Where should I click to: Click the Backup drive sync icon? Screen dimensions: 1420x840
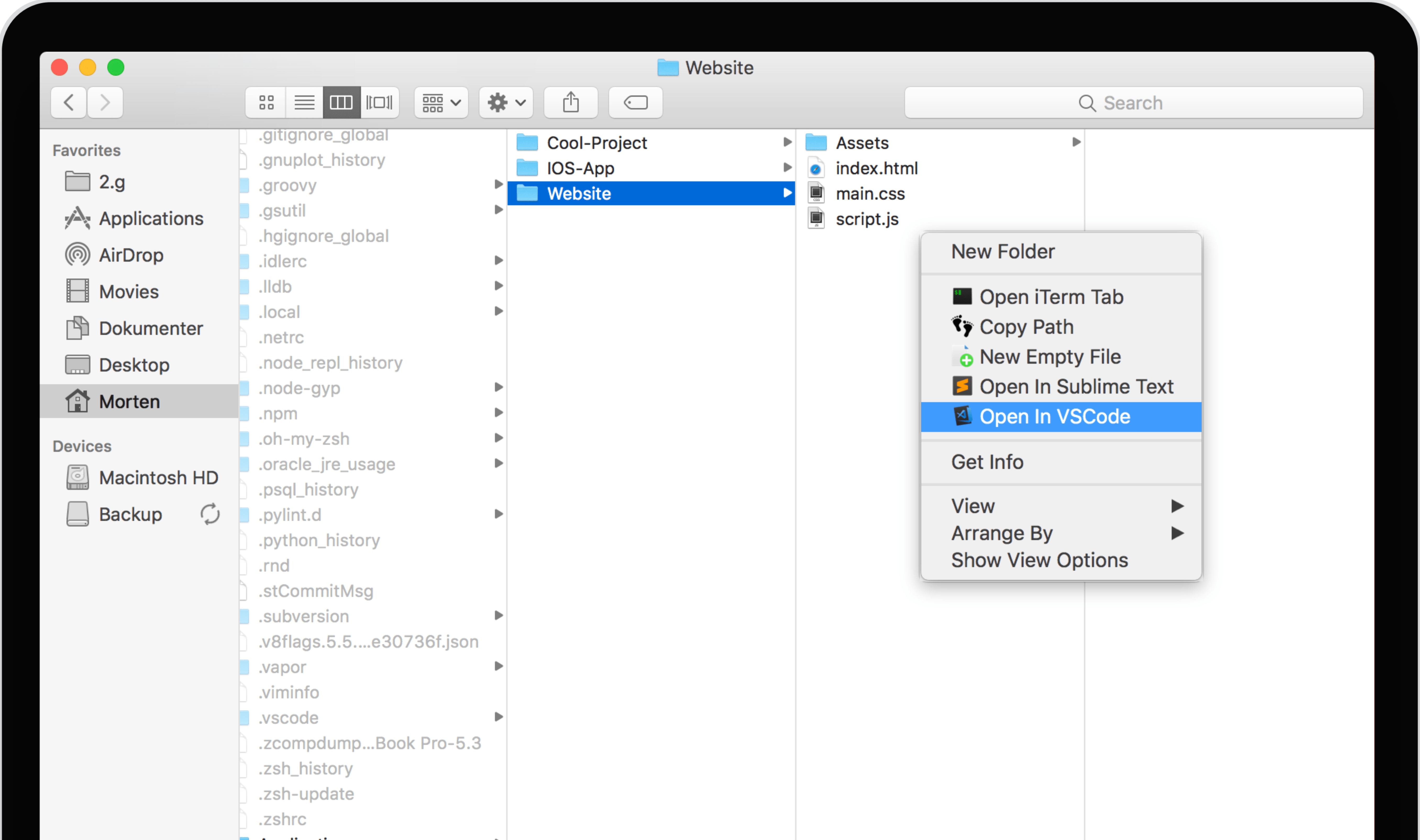[209, 514]
